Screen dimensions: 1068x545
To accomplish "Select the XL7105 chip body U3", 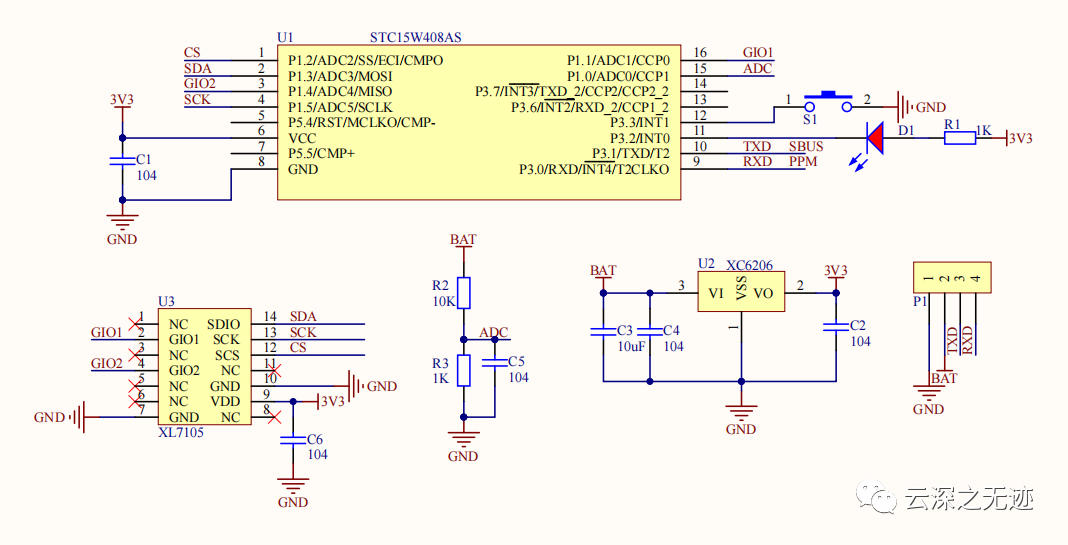I will 205,367.
